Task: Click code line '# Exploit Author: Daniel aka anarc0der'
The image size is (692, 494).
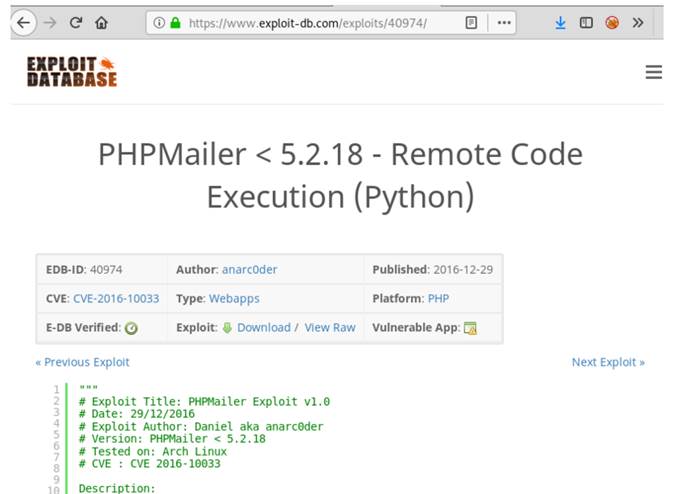Action: [x=201, y=426]
